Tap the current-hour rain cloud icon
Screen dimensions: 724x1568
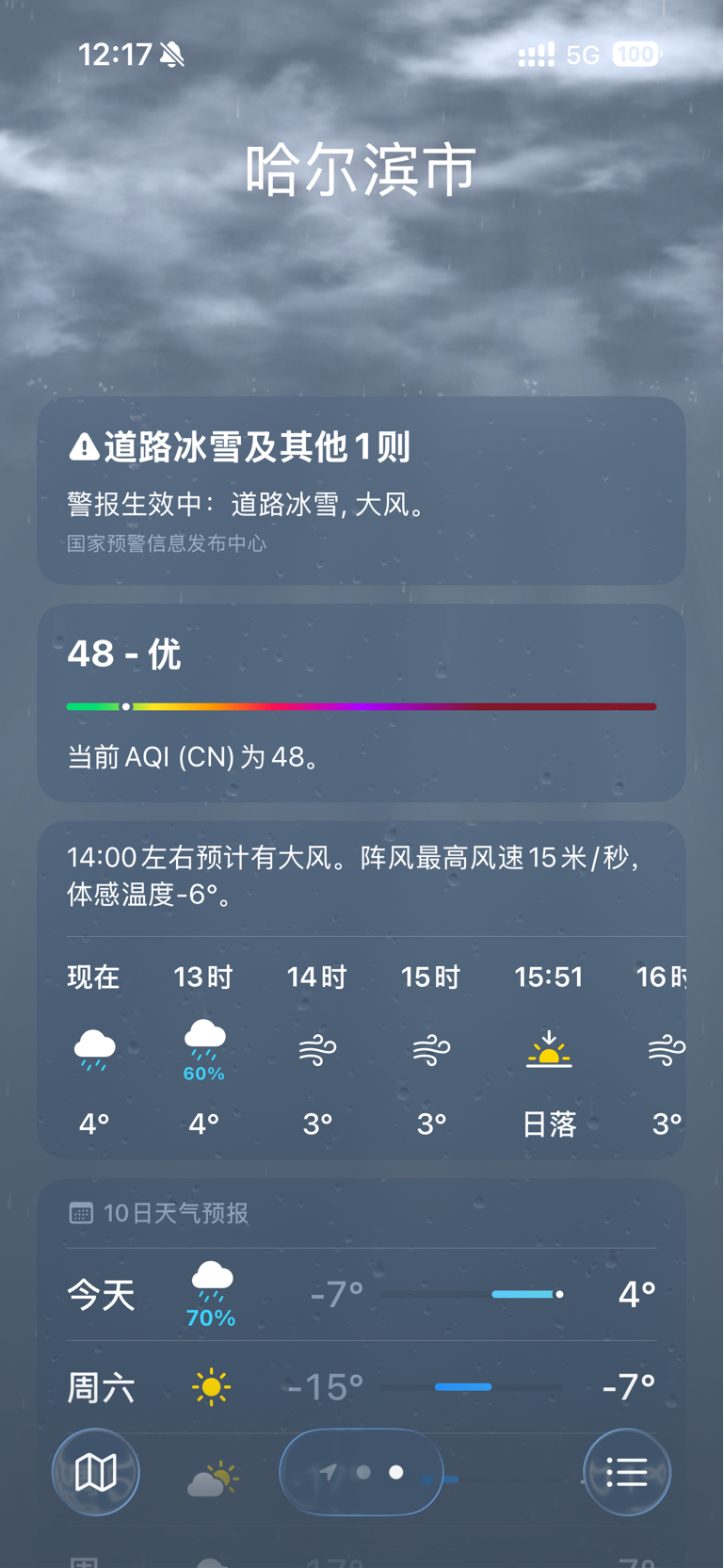pos(94,1049)
